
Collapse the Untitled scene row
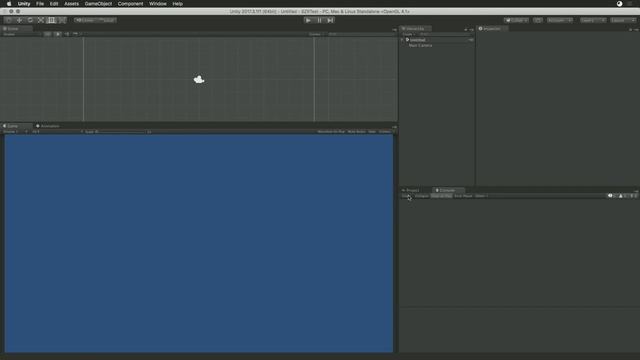tap(403, 40)
